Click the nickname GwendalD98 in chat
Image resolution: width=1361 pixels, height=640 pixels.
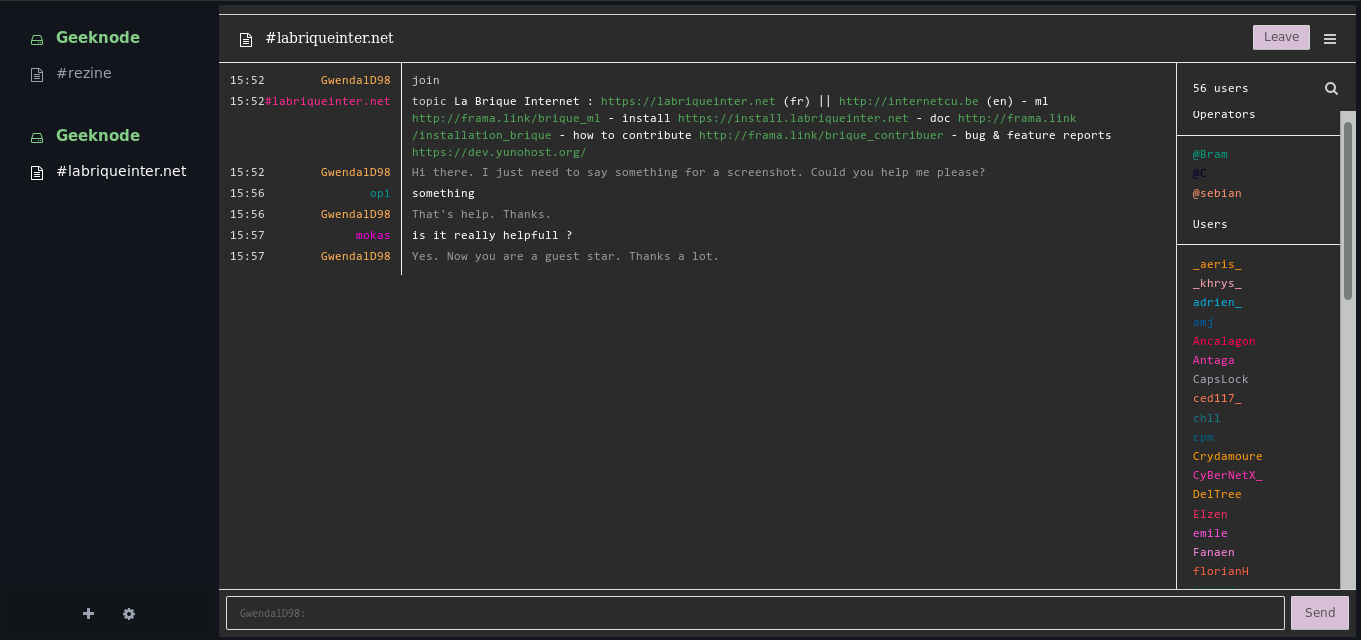click(356, 80)
